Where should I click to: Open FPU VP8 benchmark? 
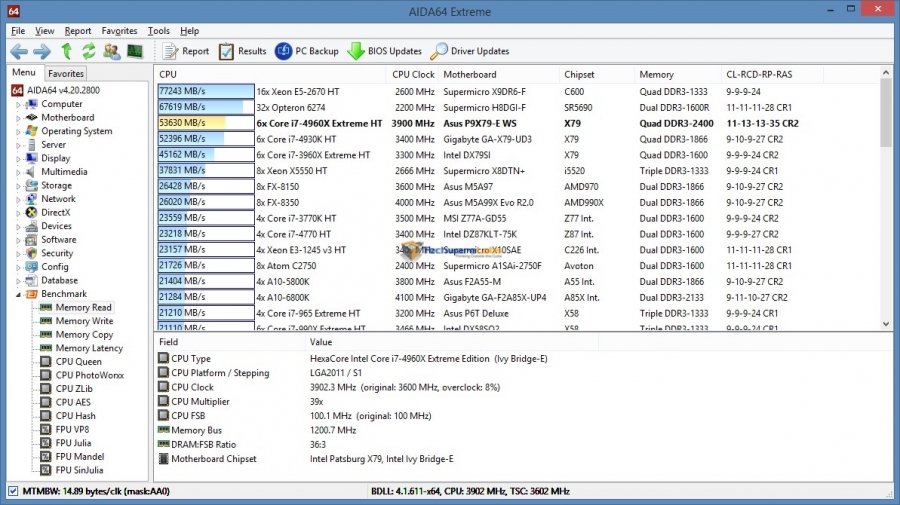point(72,429)
